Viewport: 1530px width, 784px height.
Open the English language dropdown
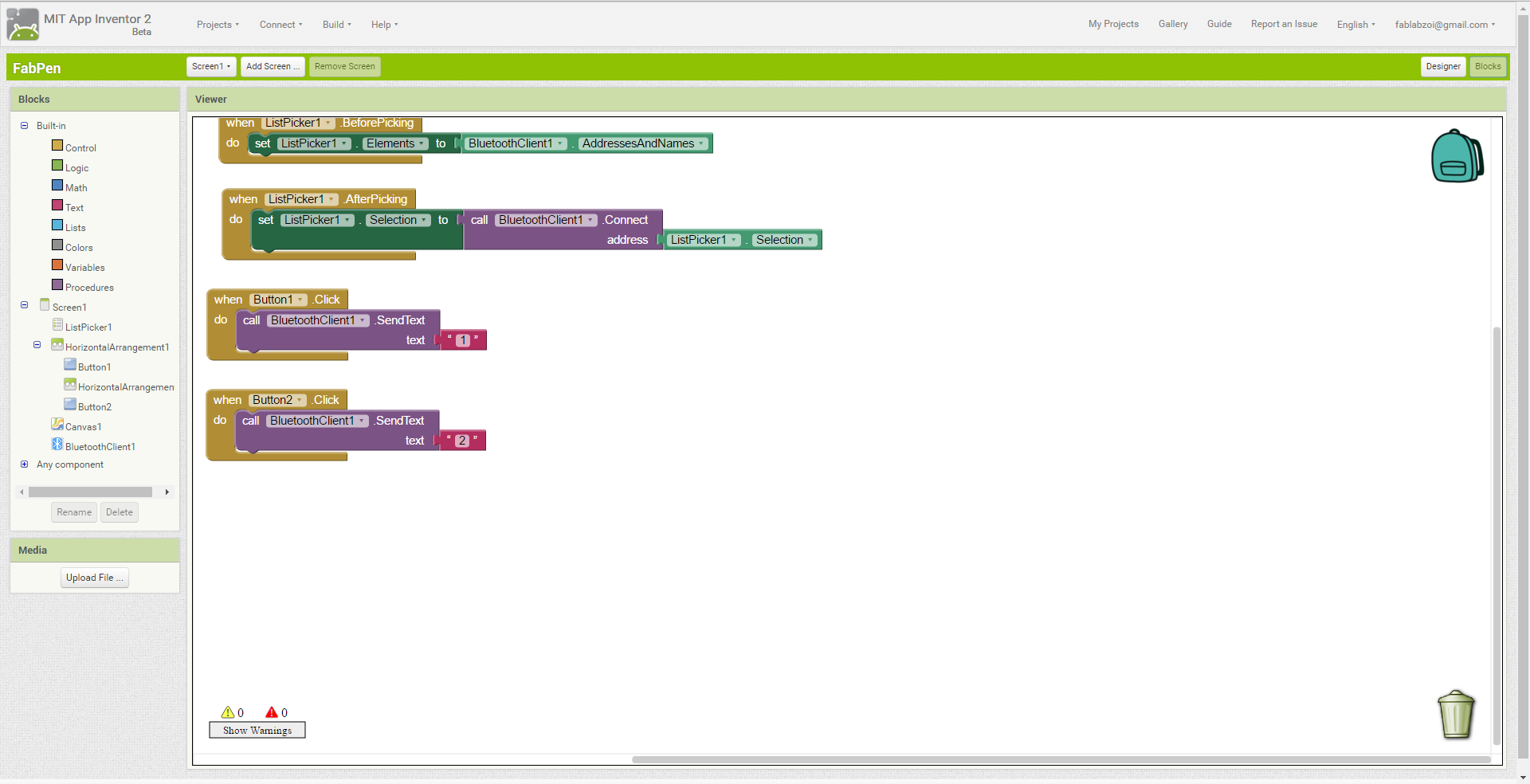point(1355,25)
